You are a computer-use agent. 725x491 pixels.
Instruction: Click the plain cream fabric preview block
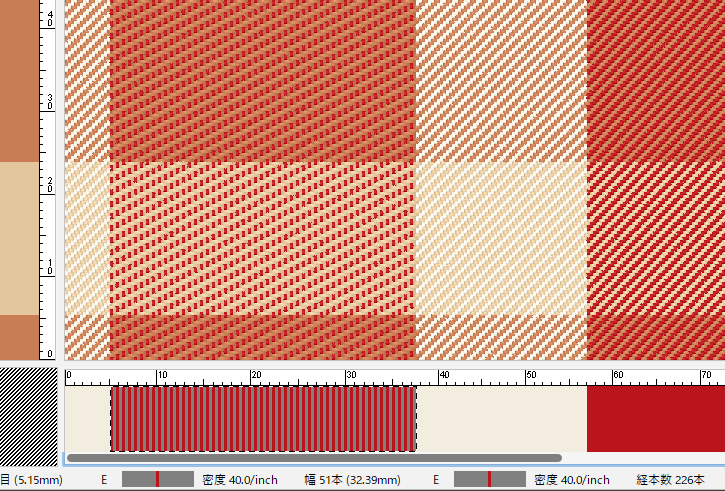coord(501,238)
